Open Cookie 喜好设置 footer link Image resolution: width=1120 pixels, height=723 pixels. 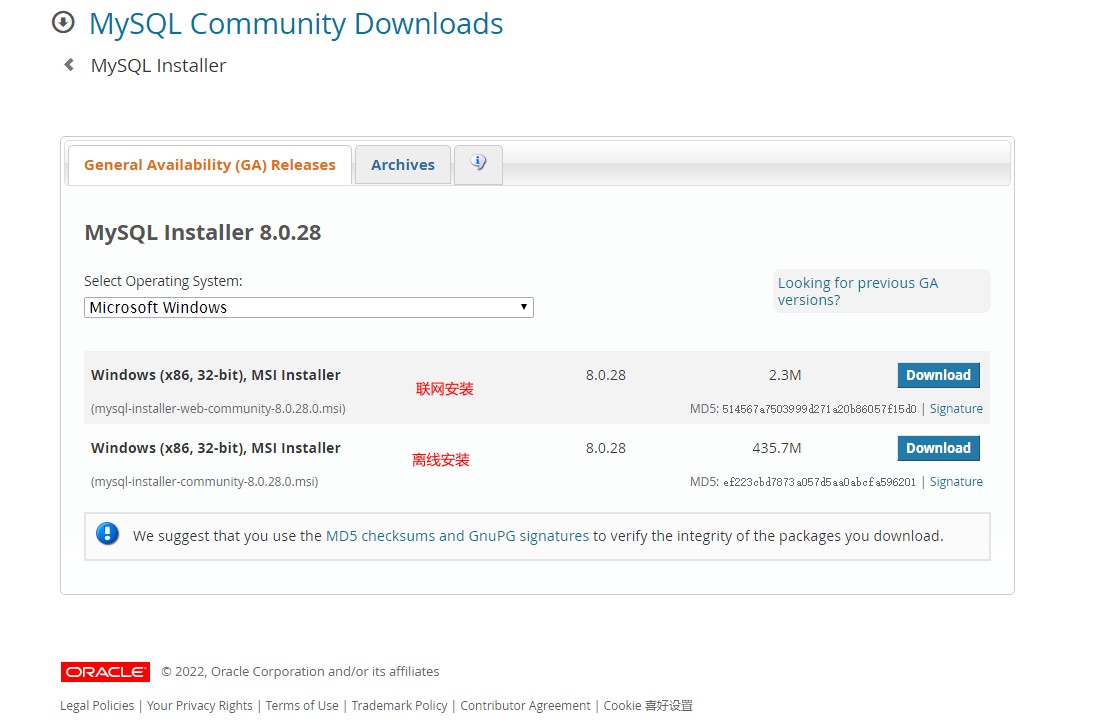[x=648, y=706]
